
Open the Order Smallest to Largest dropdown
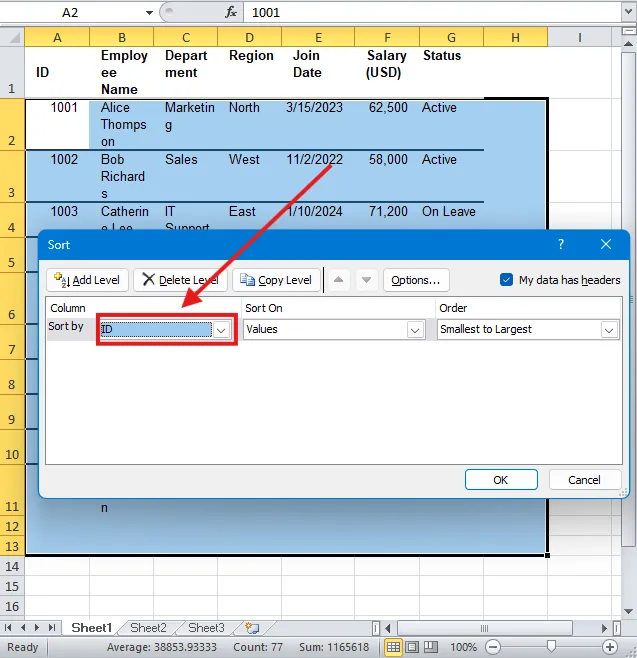(608, 329)
